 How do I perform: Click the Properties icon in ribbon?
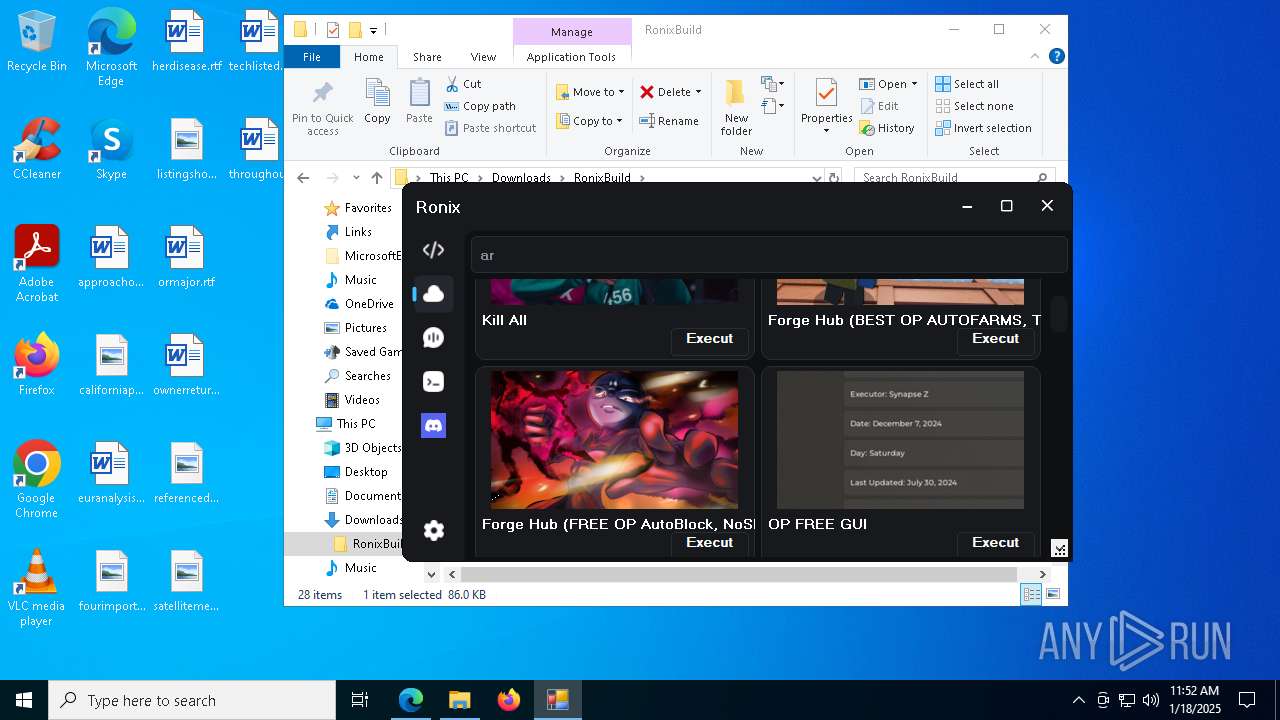coord(826,94)
